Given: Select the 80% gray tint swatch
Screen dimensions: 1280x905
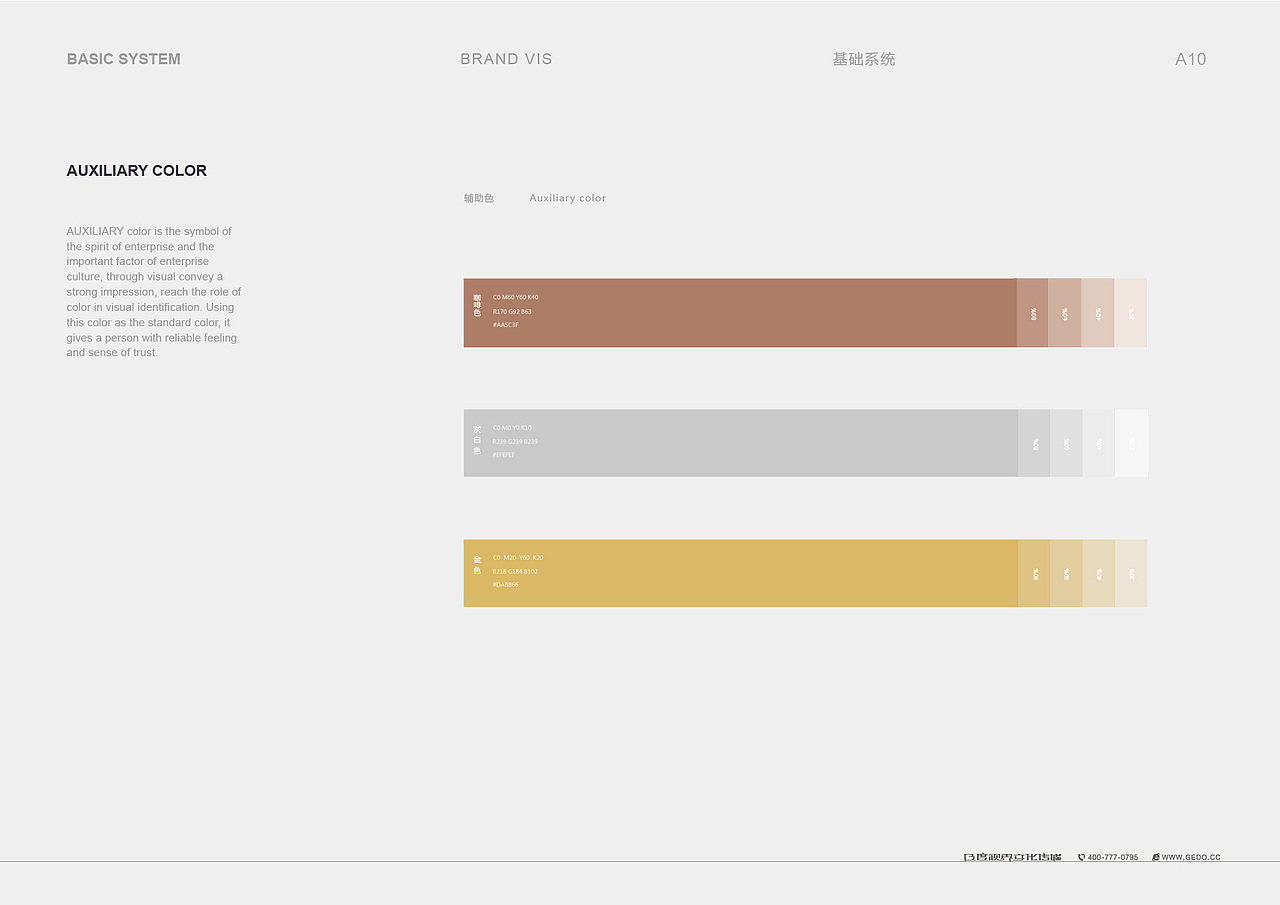Looking at the screenshot, I should [1034, 443].
